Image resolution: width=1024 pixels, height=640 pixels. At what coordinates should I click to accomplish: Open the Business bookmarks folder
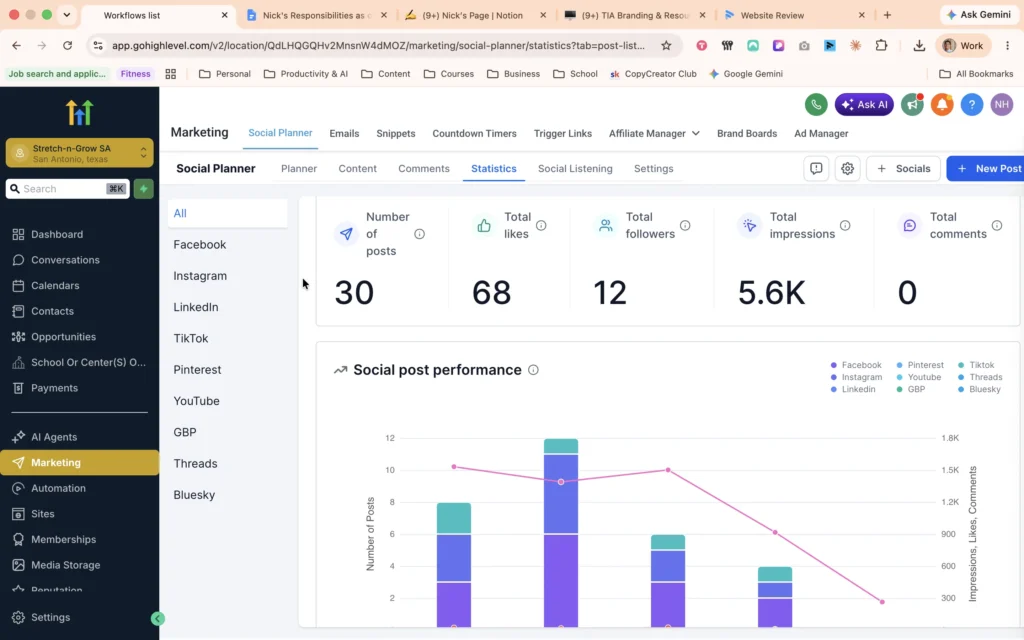pos(513,74)
